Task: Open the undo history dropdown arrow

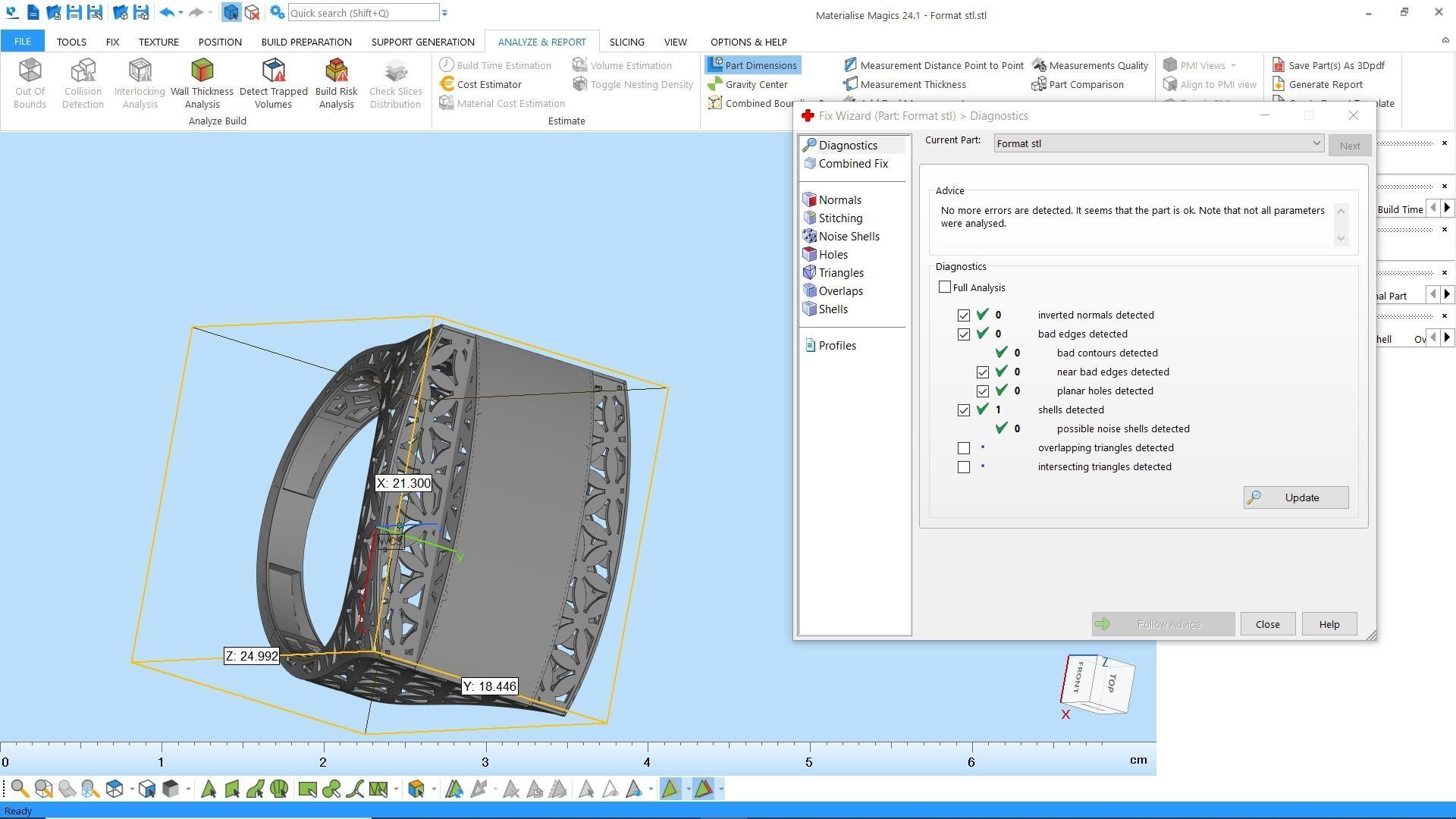Action: point(180,13)
